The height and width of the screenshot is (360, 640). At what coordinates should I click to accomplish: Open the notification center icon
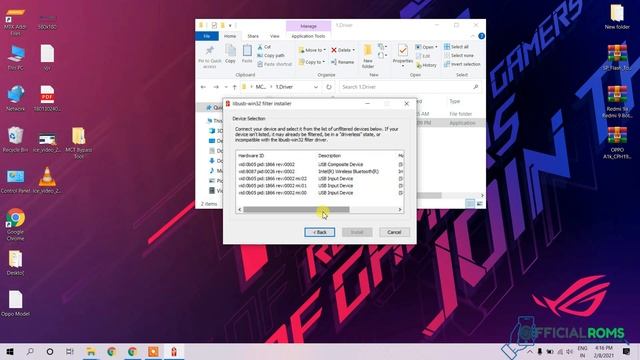627,351
